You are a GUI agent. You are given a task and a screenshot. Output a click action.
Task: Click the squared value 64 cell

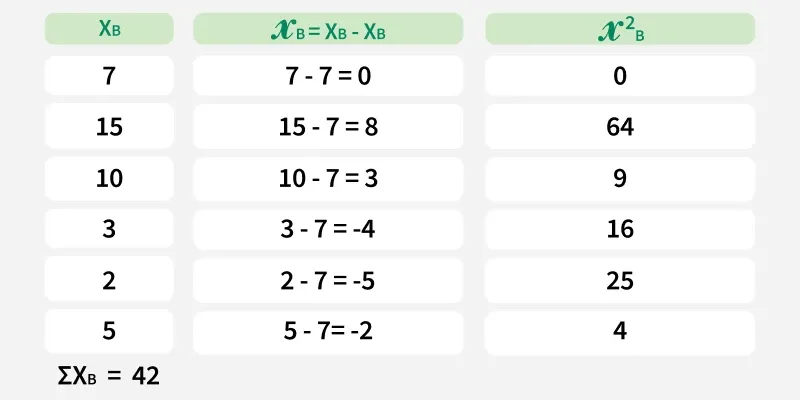pos(620,127)
